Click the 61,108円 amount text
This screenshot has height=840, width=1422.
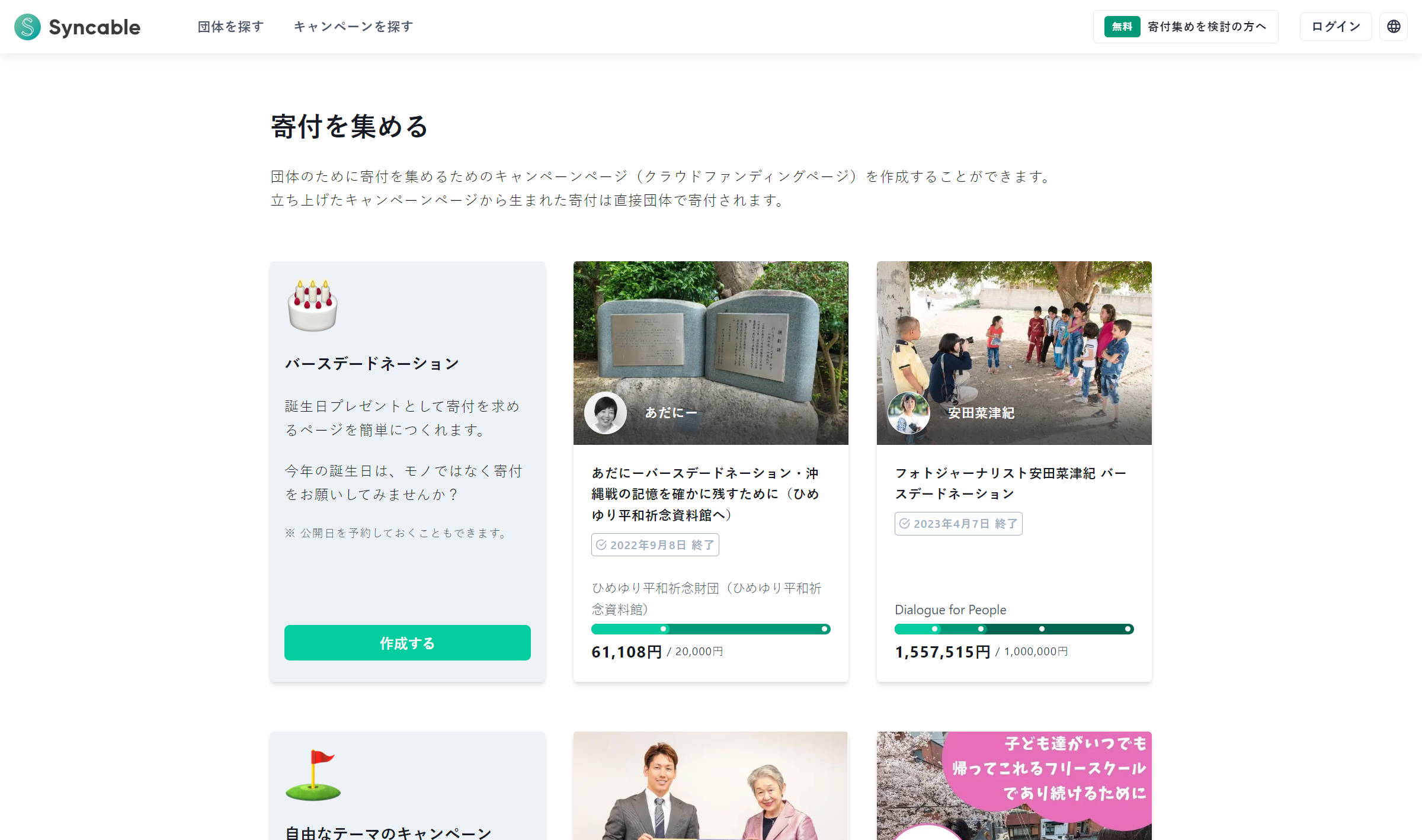pos(627,652)
